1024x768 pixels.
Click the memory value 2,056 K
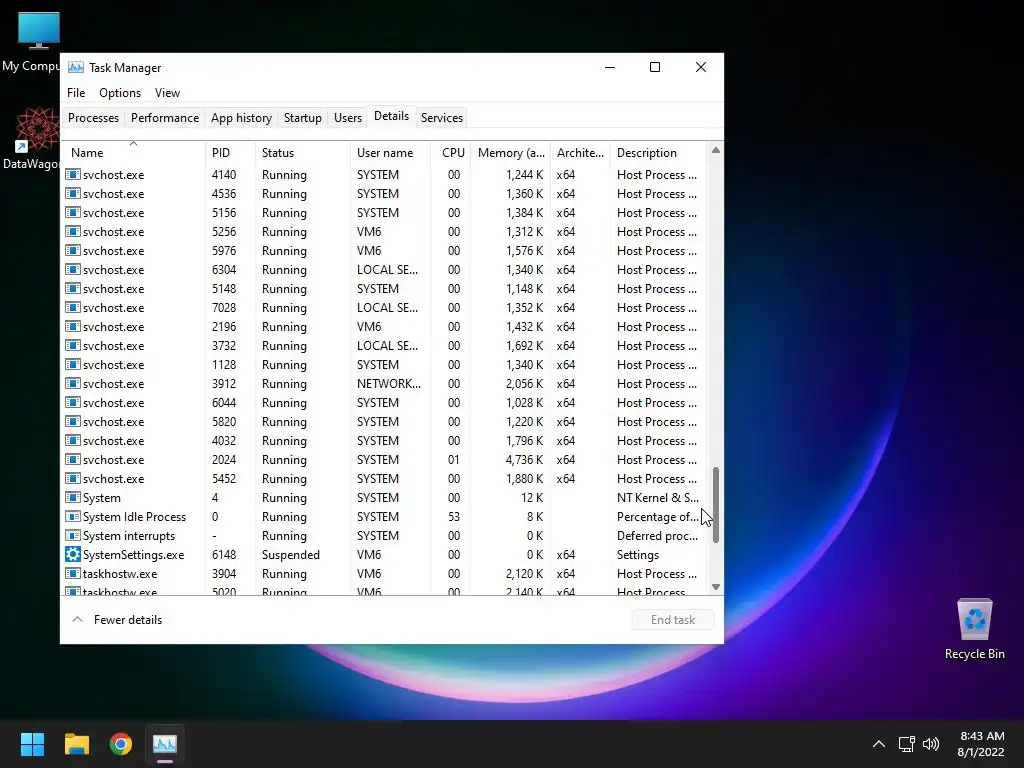coord(524,383)
